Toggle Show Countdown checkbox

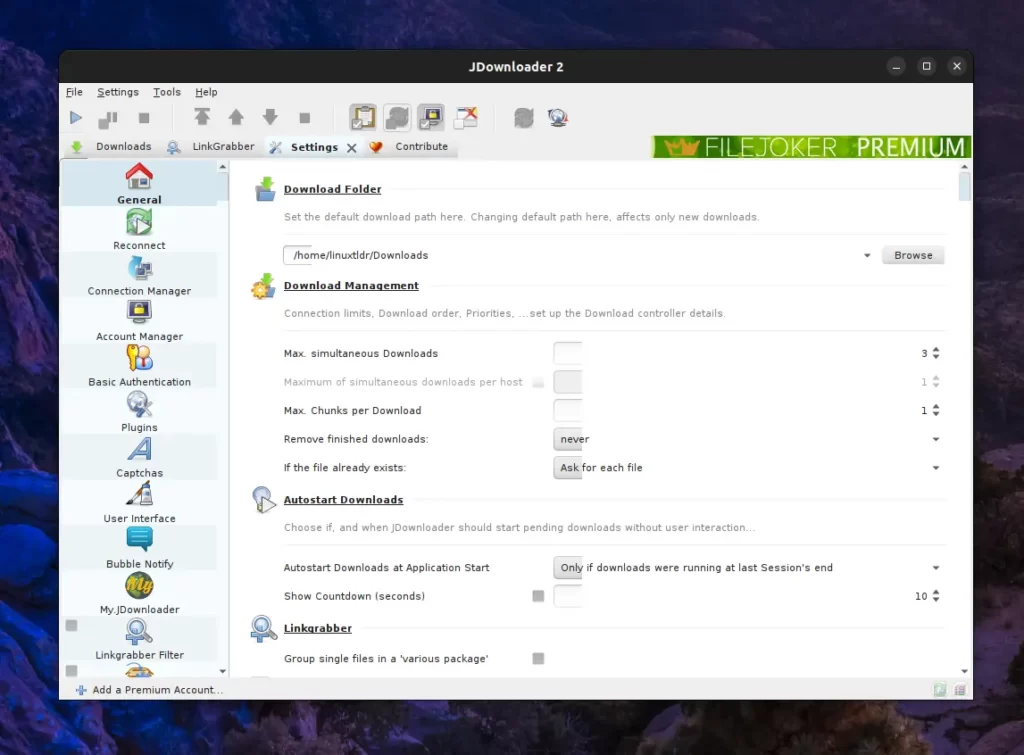coord(538,596)
